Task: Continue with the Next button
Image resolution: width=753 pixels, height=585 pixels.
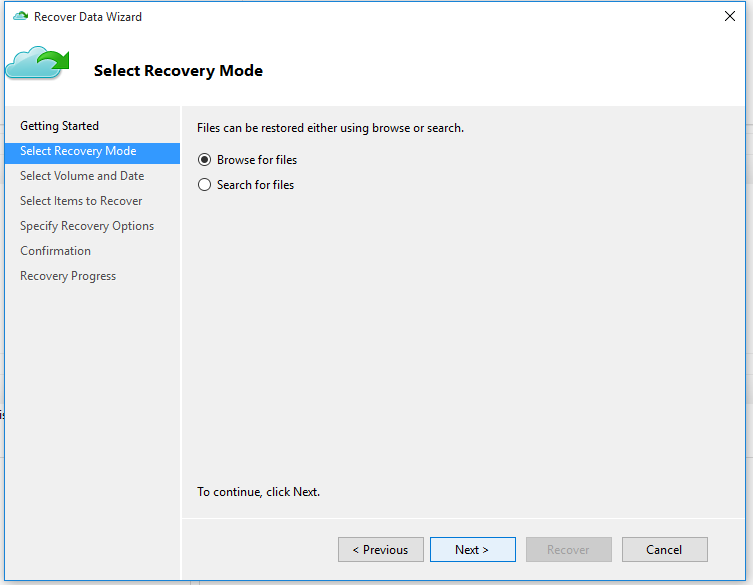Action: [473, 549]
